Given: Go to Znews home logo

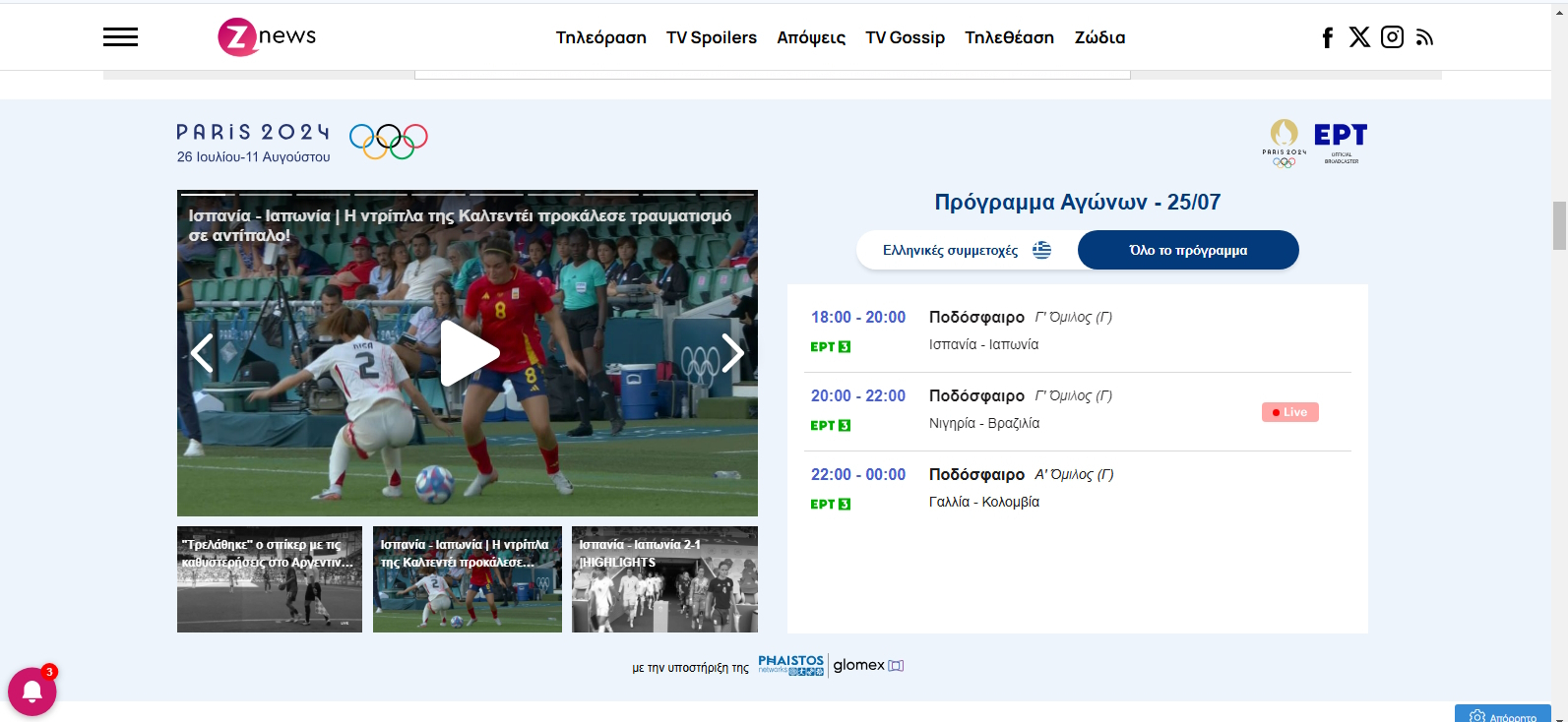Looking at the screenshot, I should pos(267,37).
